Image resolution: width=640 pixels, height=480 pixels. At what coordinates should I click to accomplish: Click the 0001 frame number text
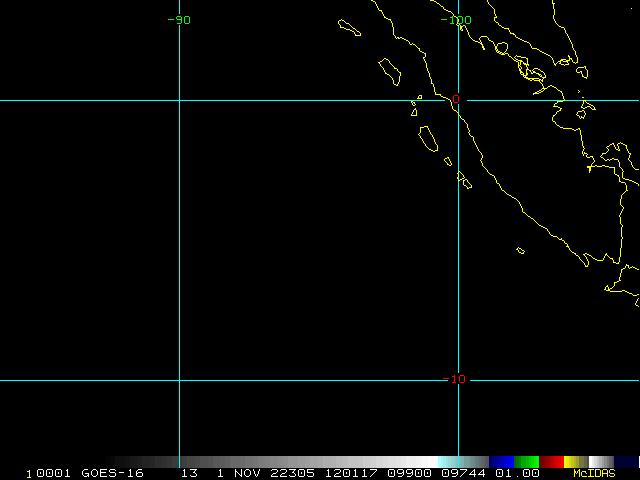tap(53, 473)
